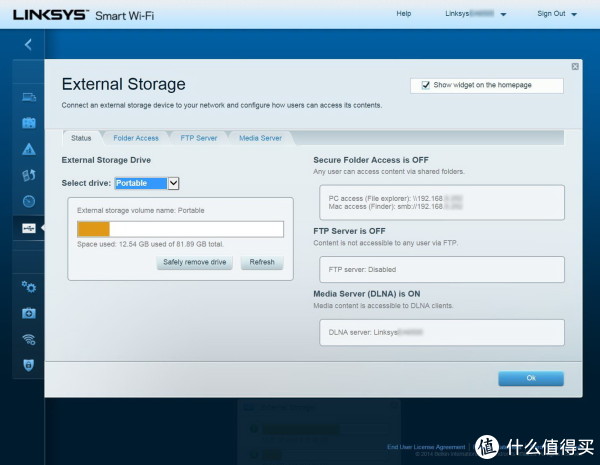Switch to the FTP Server tab
The height and width of the screenshot is (465, 600).
[199, 138]
